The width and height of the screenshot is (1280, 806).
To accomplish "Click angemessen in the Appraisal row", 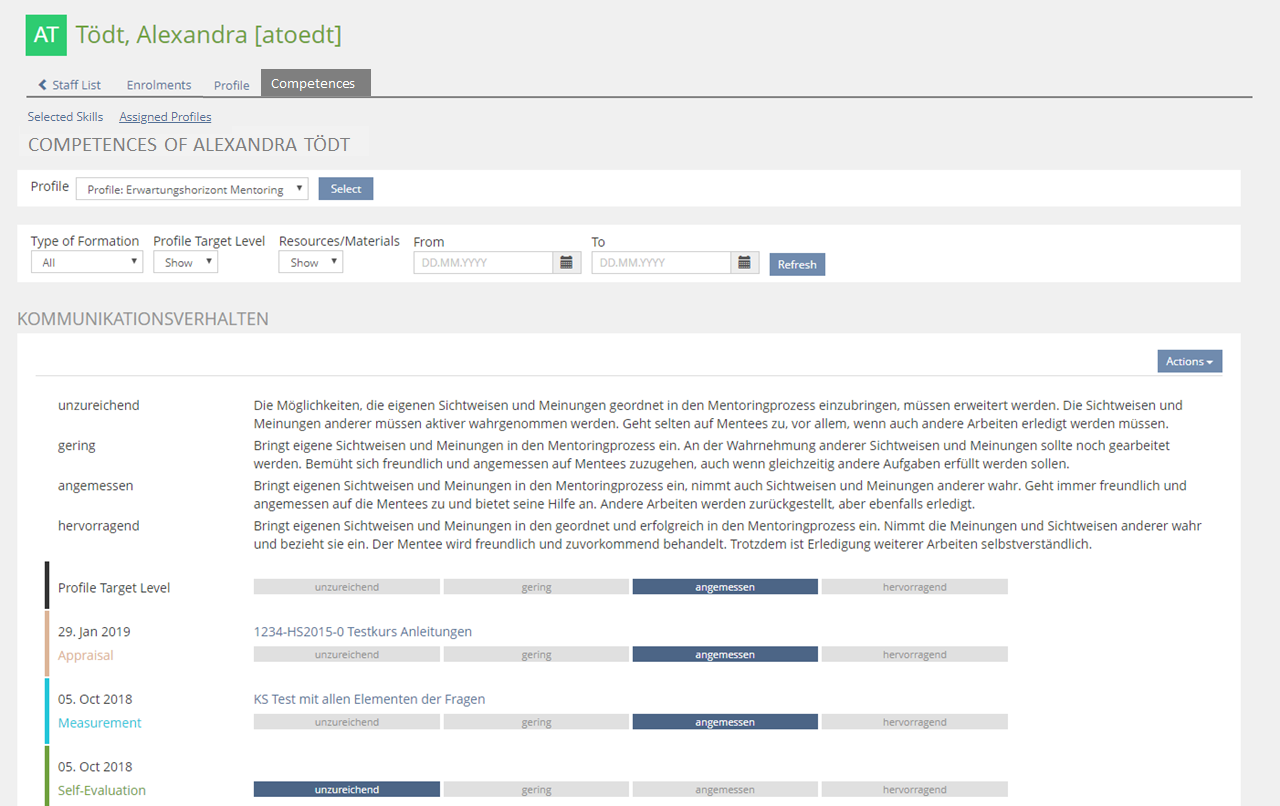I will [x=725, y=655].
